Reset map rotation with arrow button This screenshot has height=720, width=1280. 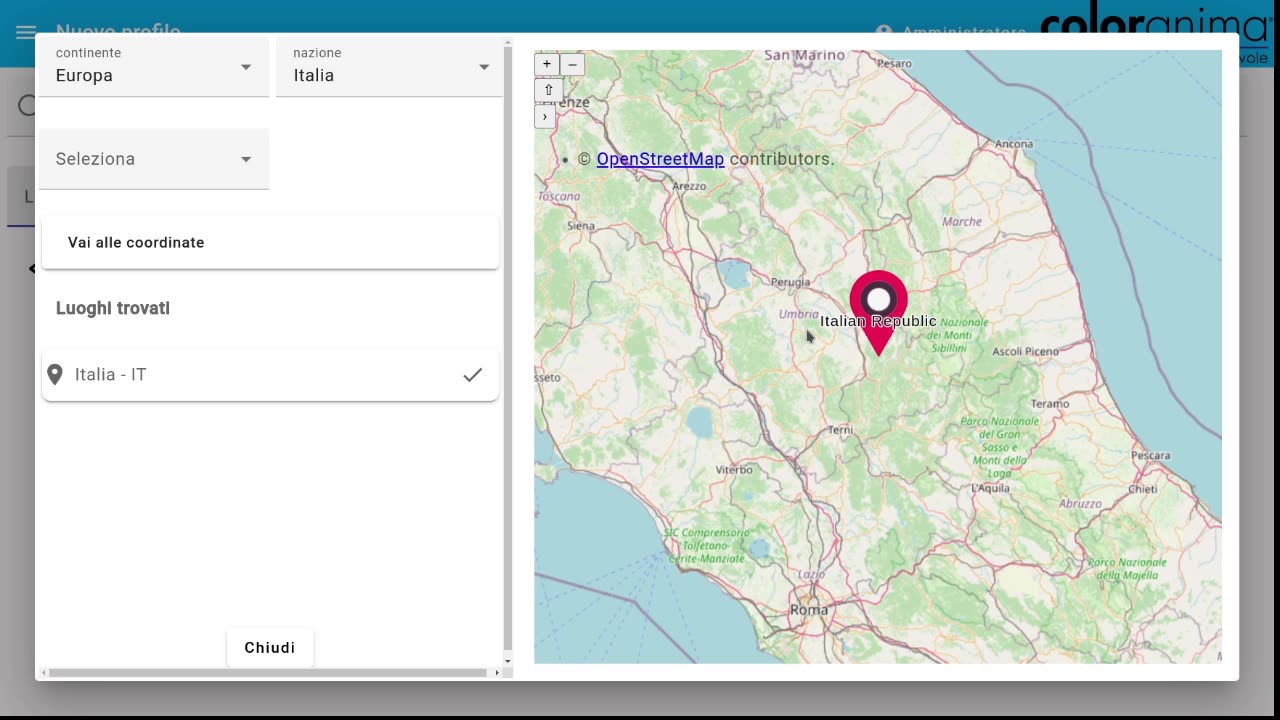point(548,90)
